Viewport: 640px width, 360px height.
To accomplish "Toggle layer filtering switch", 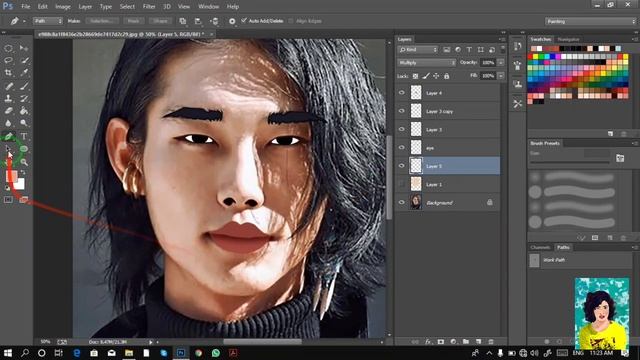I will [502, 49].
